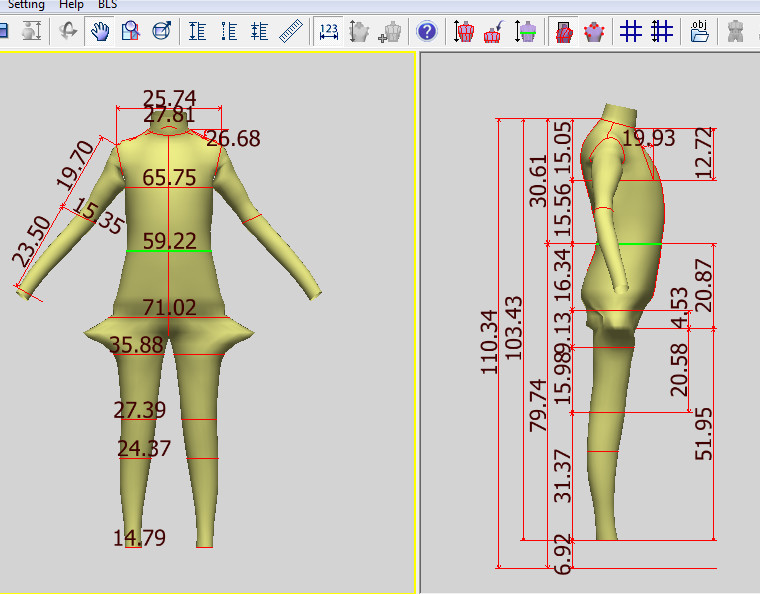The width and height of the screenshot is (760, 594).
Task: Open the BLS menu
Action: (x=107, y=5)
